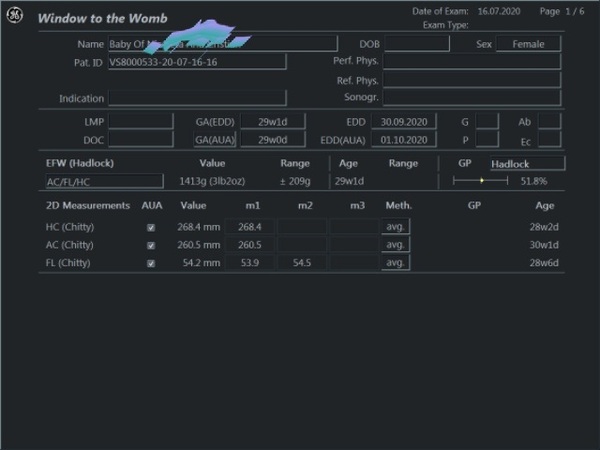Click the Perf. Phys. input field
The height and width of the screenshot is (450, 600).
coord(472,61)
